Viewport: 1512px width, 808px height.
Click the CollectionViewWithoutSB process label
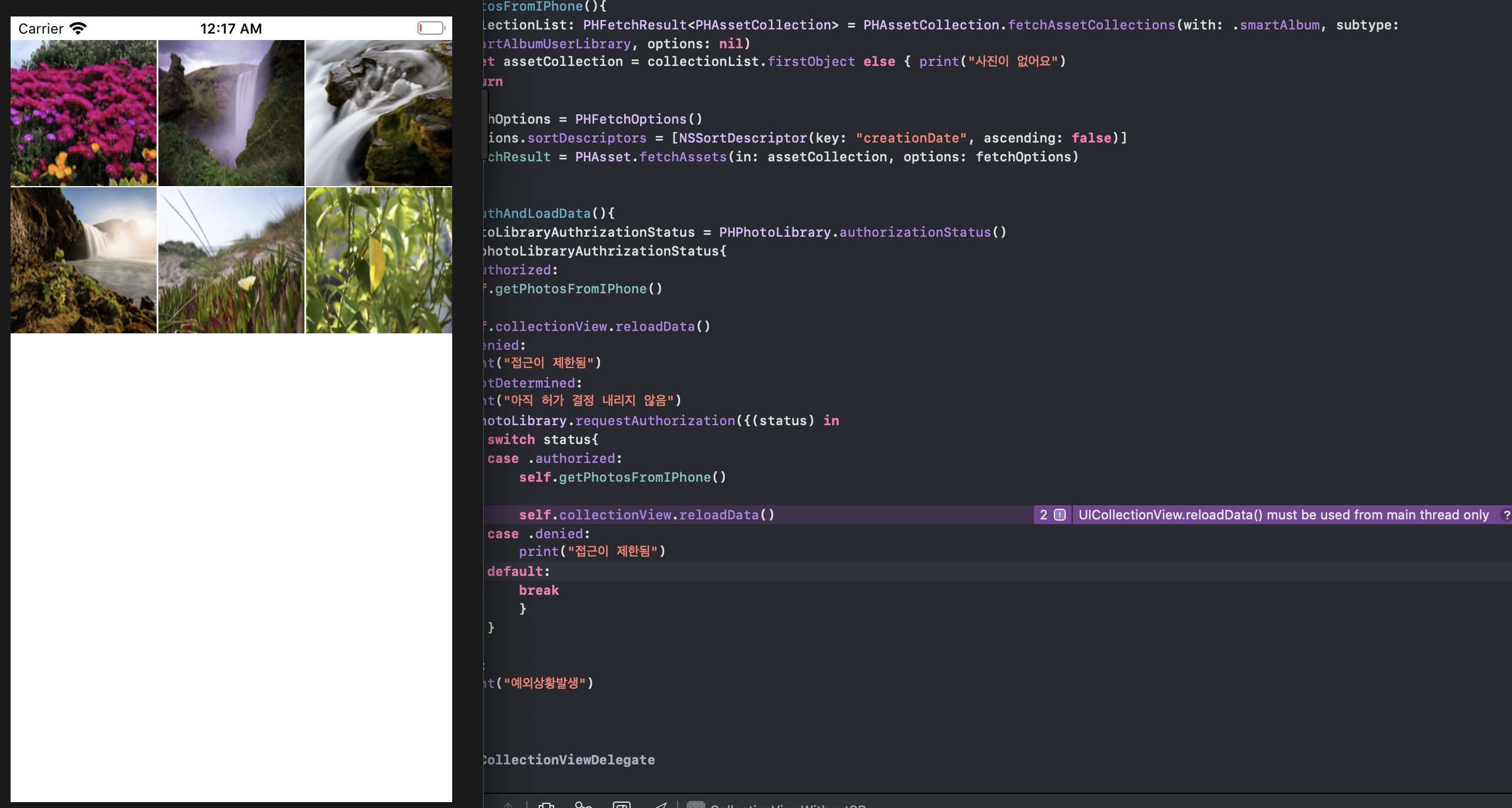pyautogui.click(x=788, y=806)
